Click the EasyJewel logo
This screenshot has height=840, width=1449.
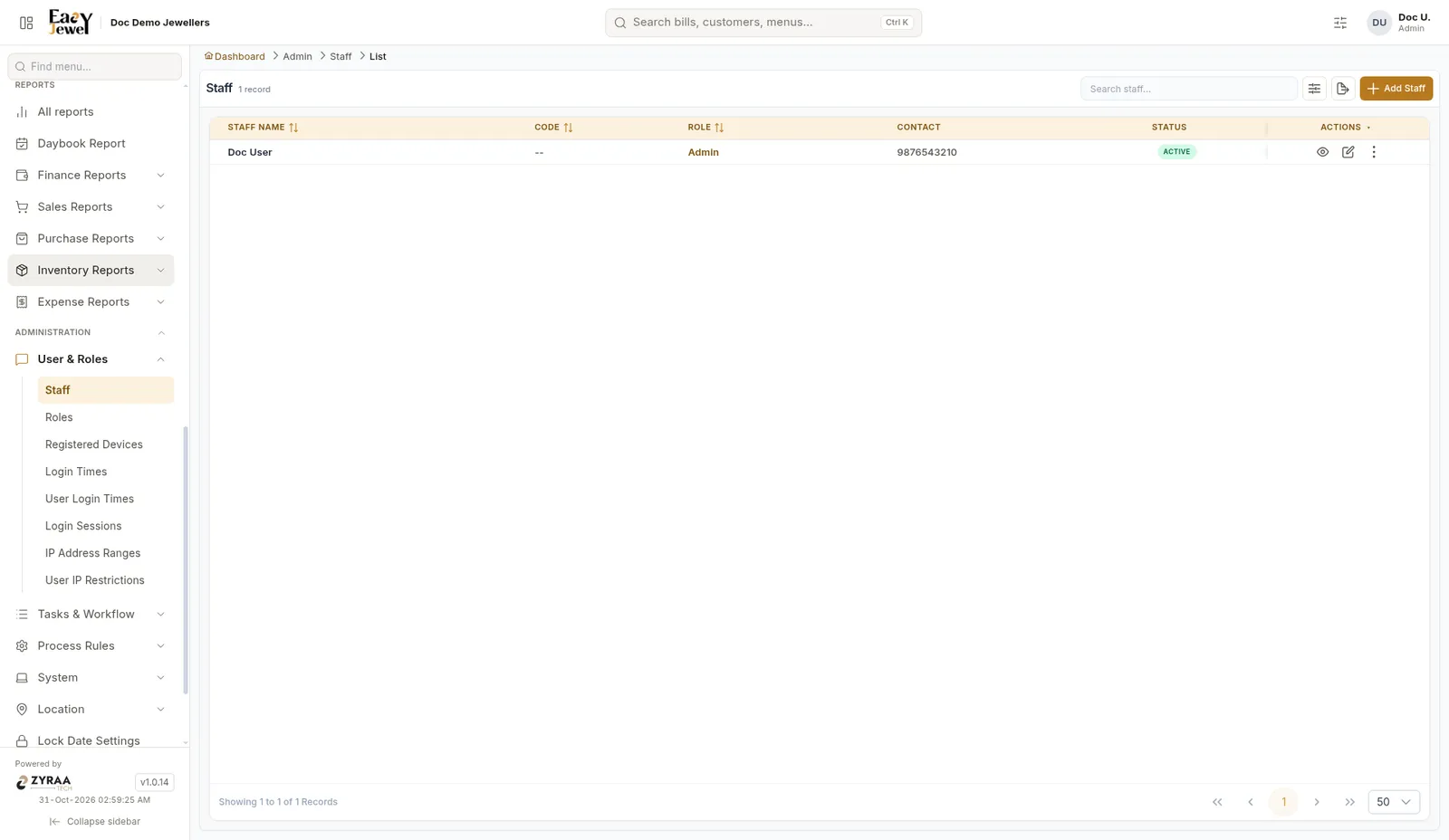71,23
